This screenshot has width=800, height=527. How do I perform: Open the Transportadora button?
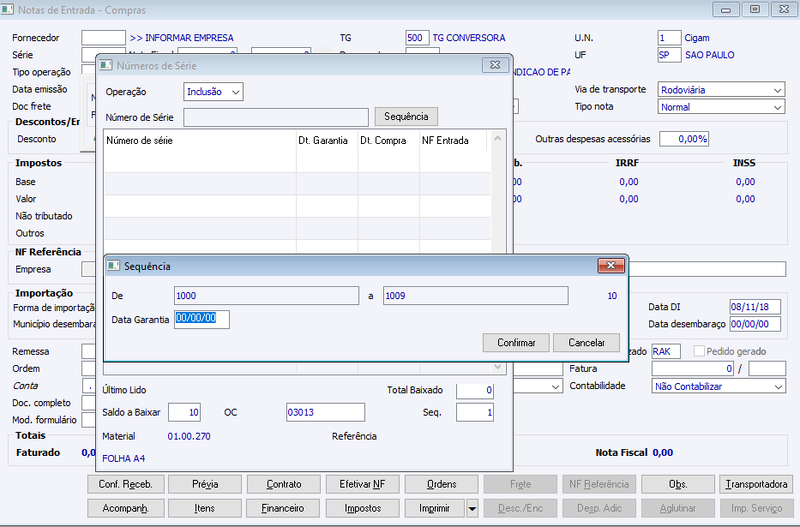point(756,484)
